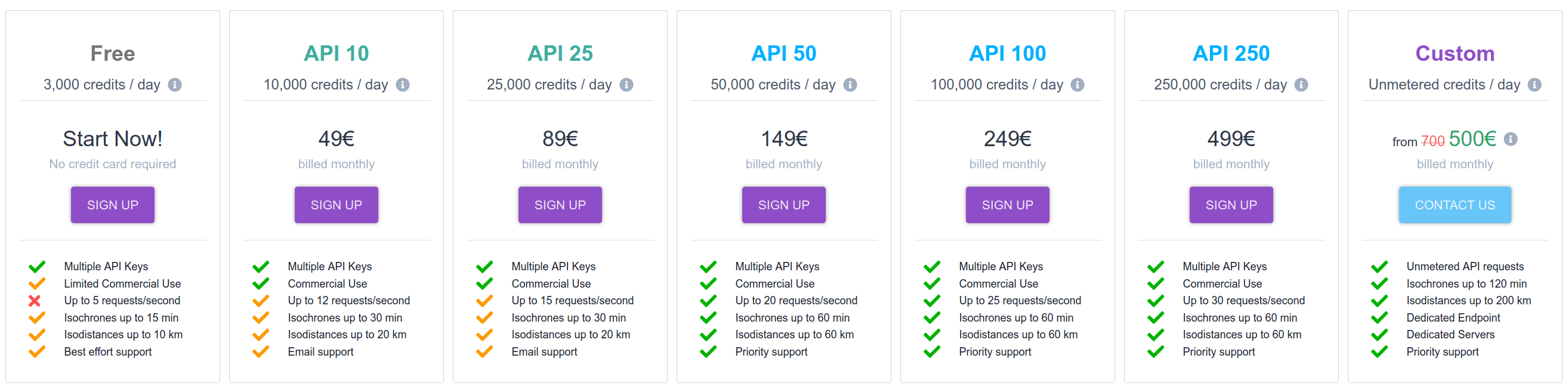Click the Custom plan title
The image size is (1568, 392).
click(1455, 54)
